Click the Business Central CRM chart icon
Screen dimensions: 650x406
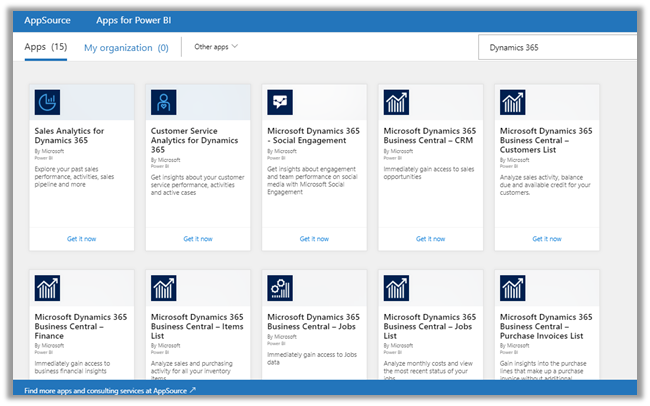click(397, 103)
